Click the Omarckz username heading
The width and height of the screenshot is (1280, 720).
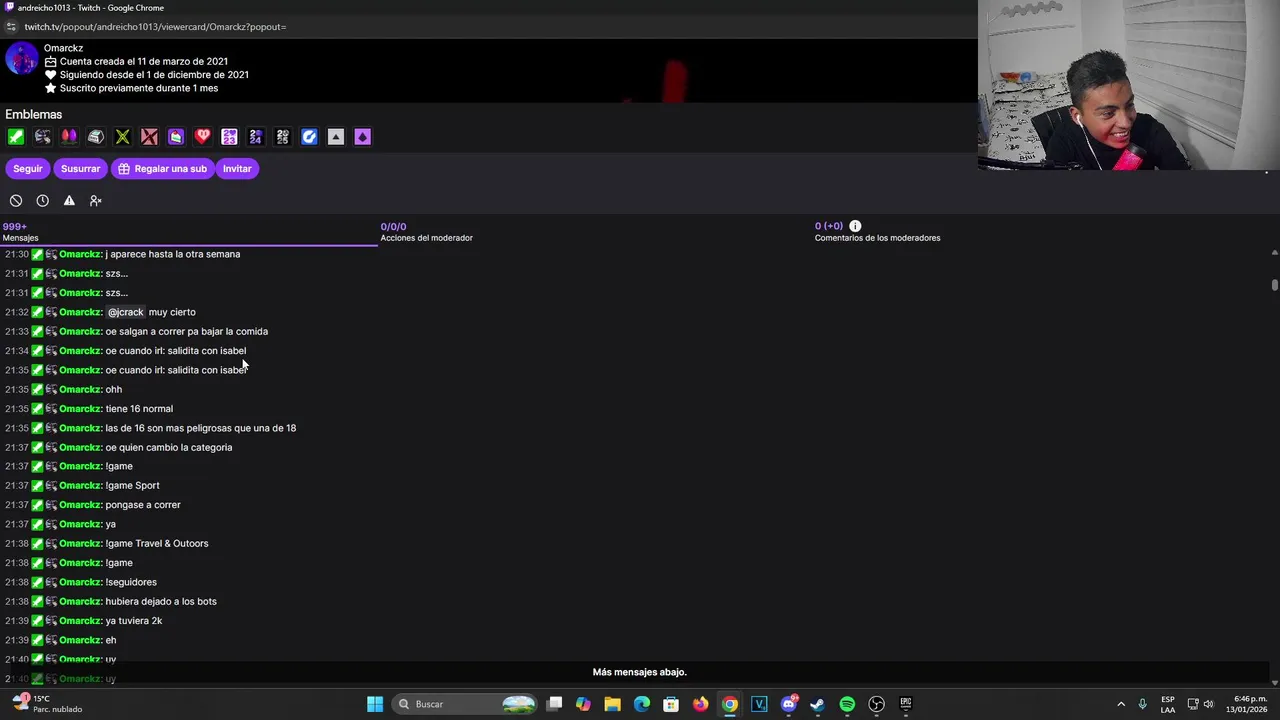(63, 48)
